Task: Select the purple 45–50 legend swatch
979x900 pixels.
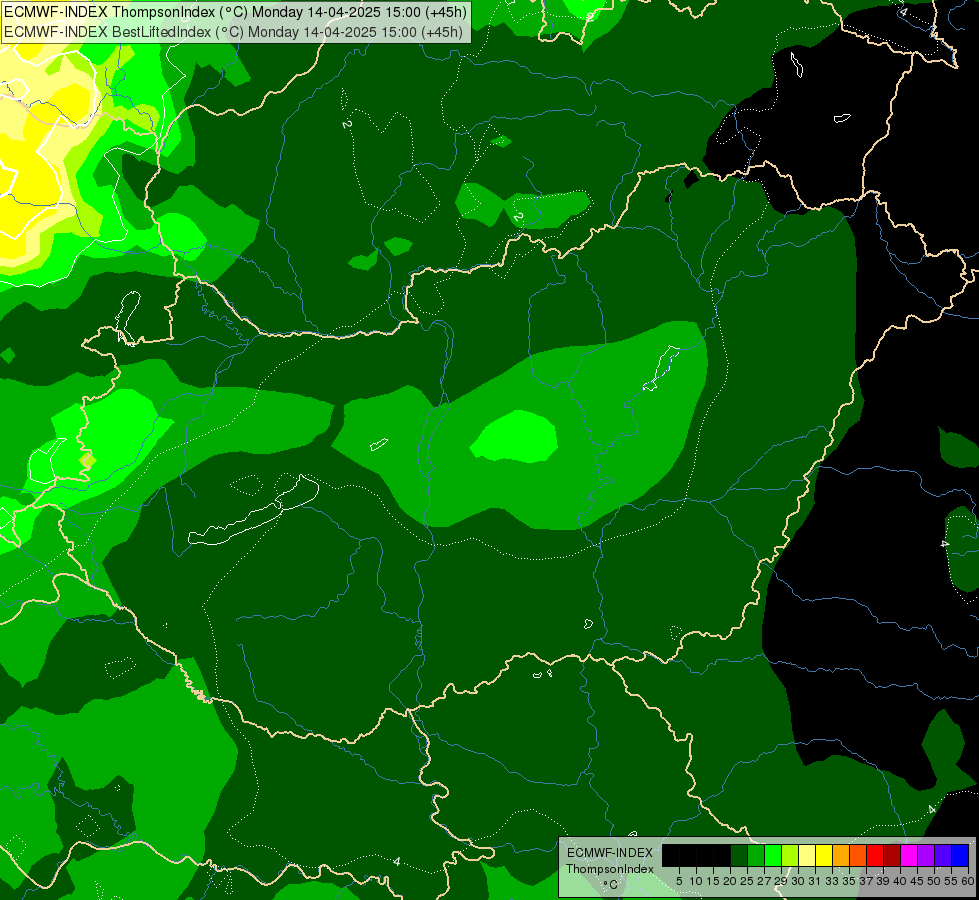Action: (926, 855)
